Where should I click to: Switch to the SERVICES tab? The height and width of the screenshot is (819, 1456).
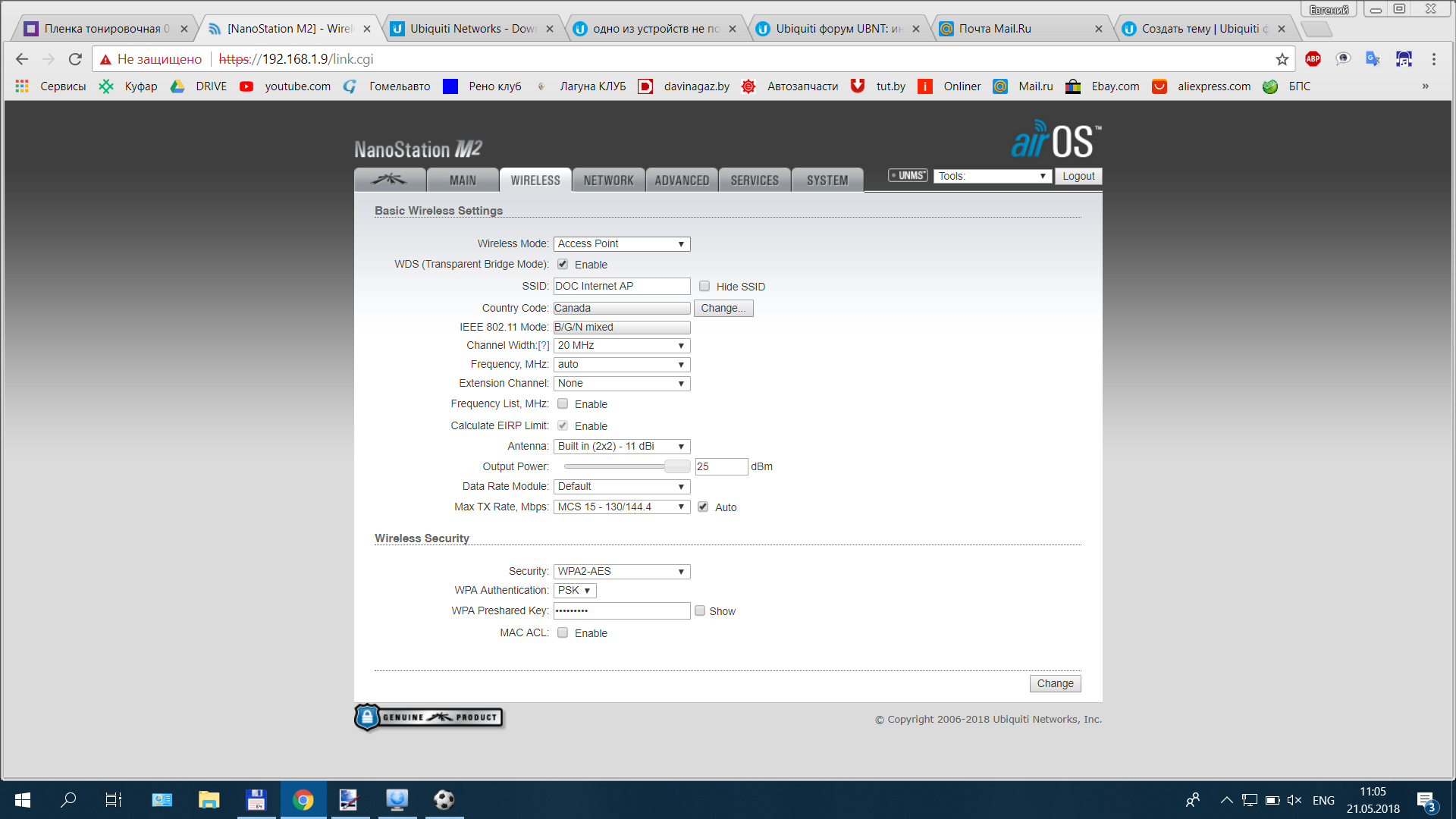pos(755,180)
